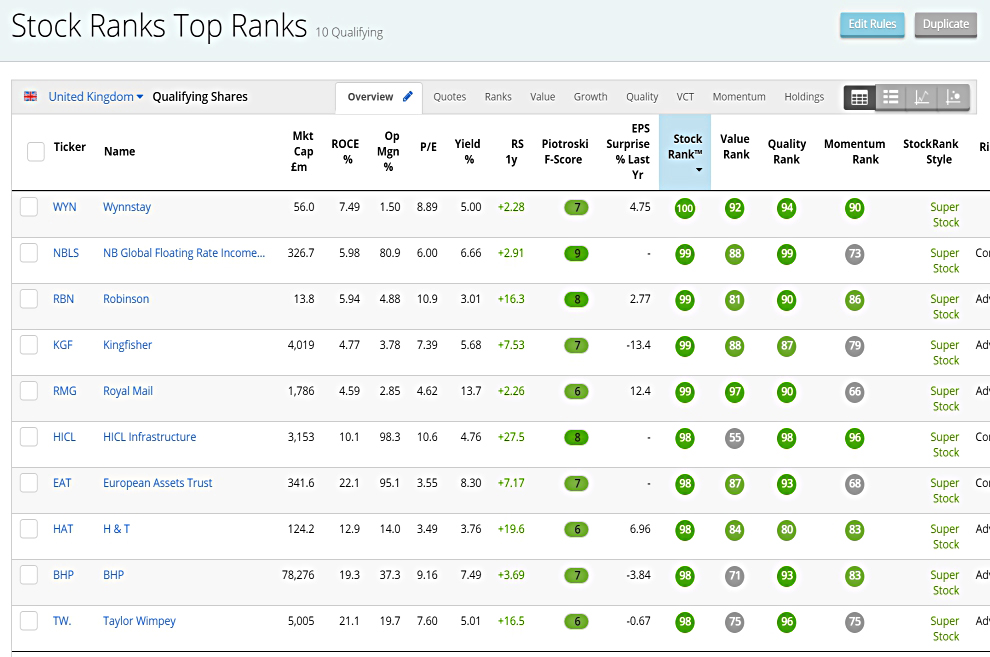990x657 pixels.
Task: Switch to scatter plot view icon
Action: [x=953, y=97]
